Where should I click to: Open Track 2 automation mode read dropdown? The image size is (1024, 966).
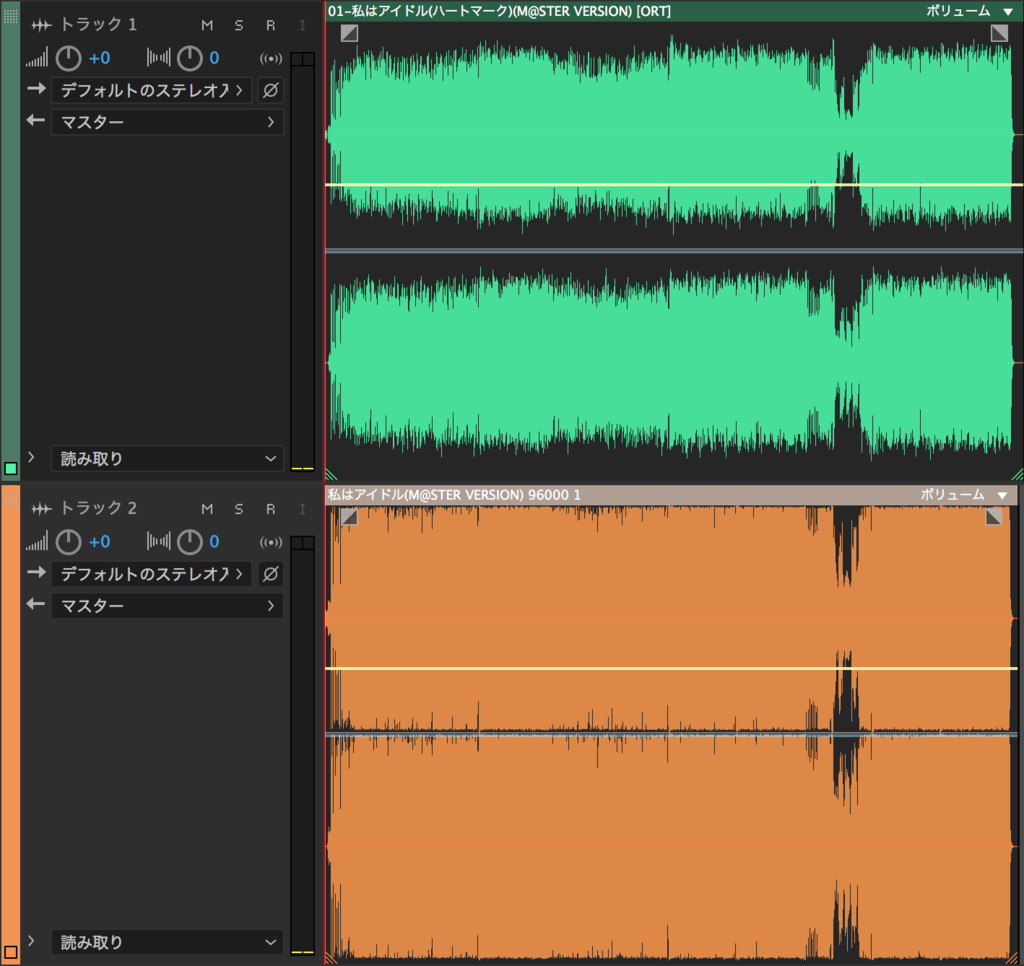click(x=167, y=942)
